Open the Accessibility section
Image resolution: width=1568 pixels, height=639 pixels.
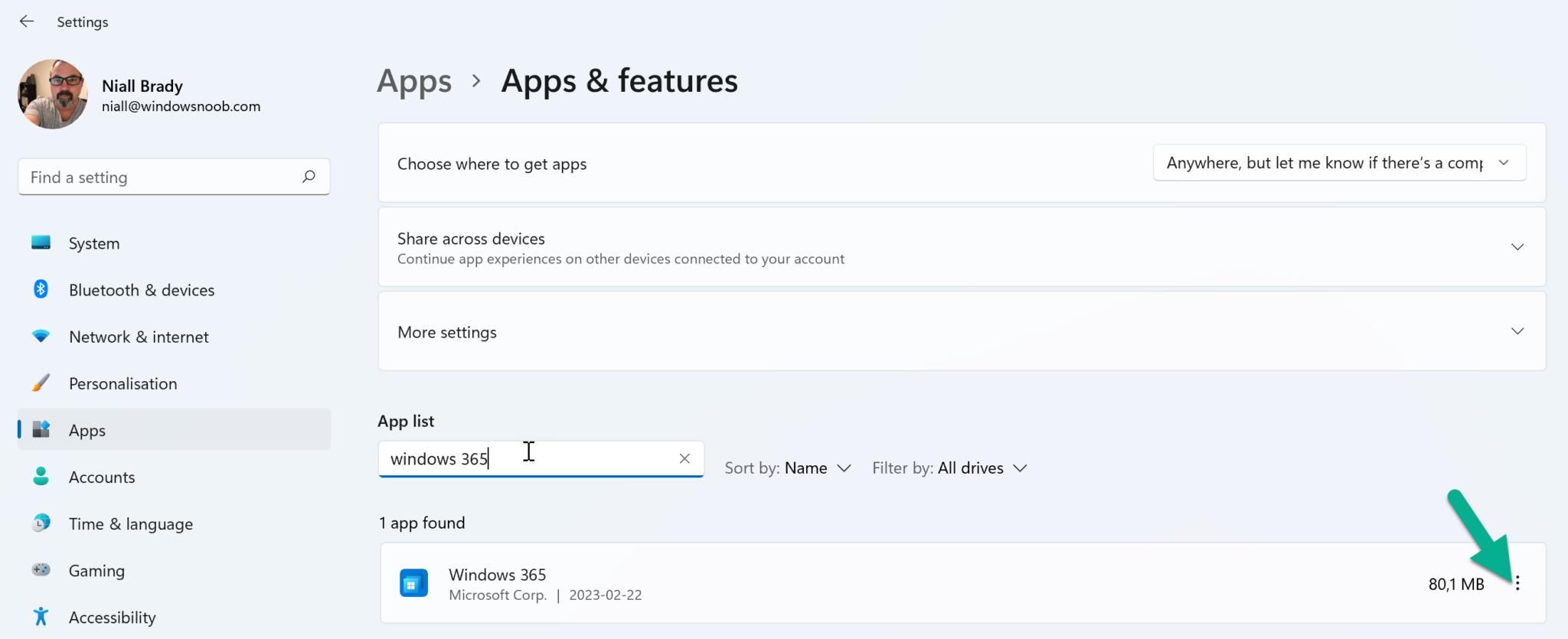[x=174, y=617]
